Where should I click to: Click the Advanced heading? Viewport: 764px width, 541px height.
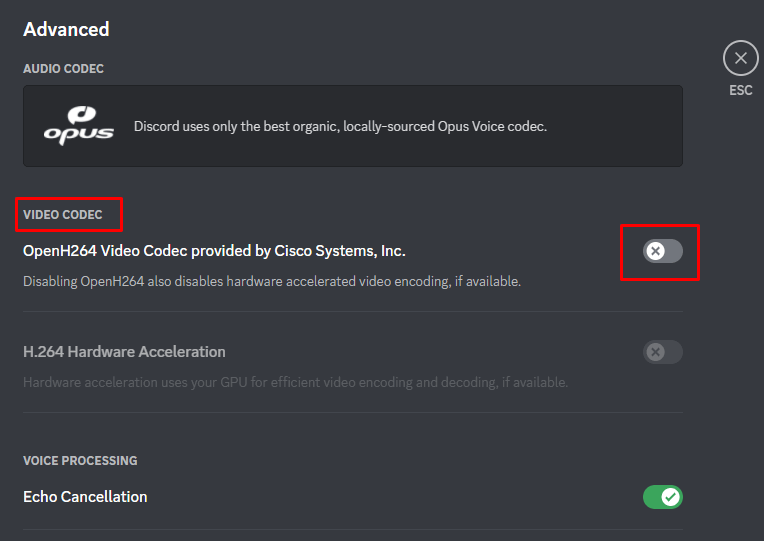[66, 29]
